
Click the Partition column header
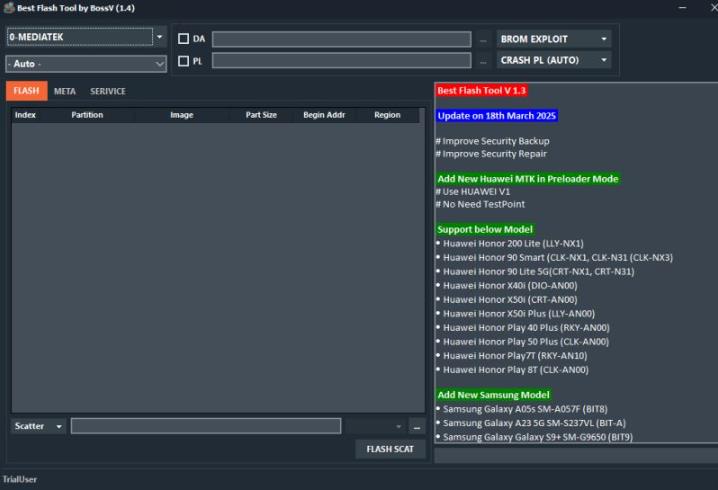[x=87, y=115]
